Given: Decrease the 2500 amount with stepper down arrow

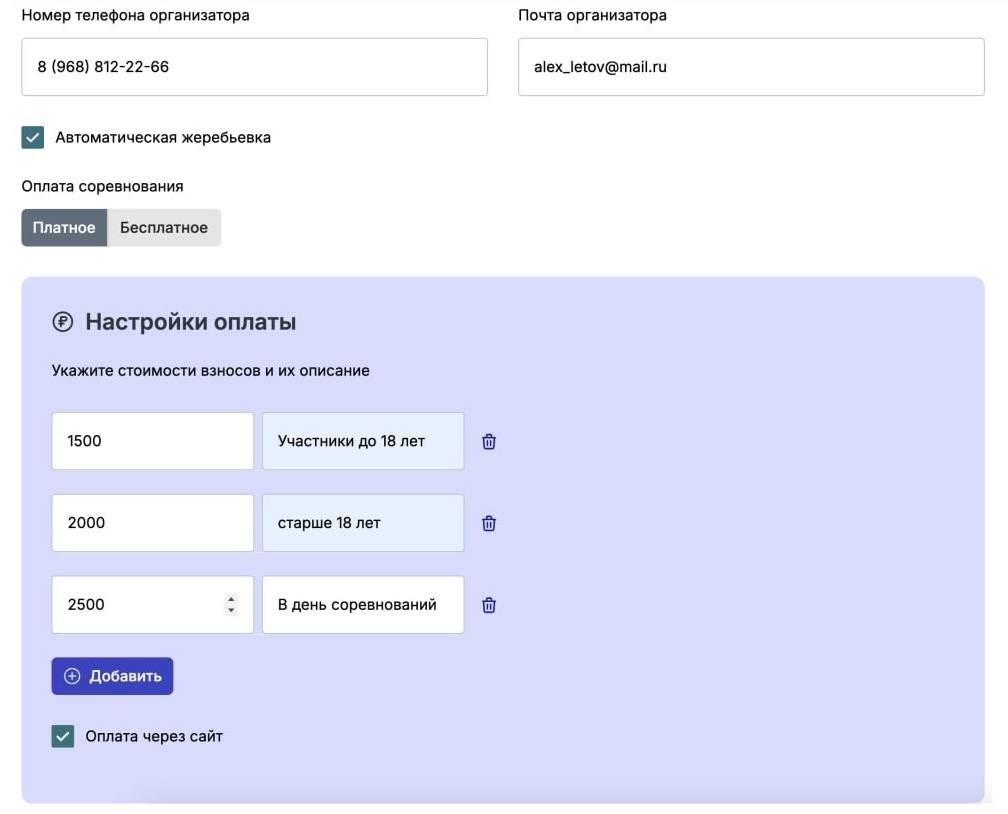Looking at the screenshot, I should (x=231, y=610).
